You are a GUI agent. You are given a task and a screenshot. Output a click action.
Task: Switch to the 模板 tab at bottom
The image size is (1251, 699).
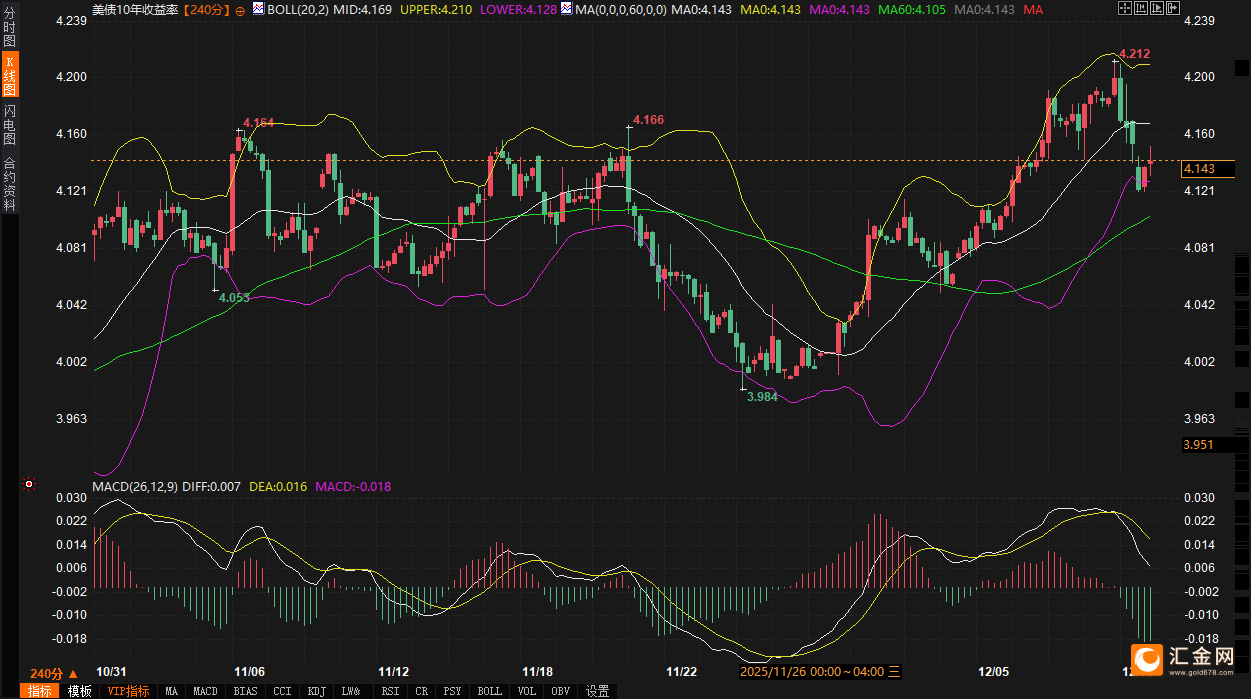(80, 691)
